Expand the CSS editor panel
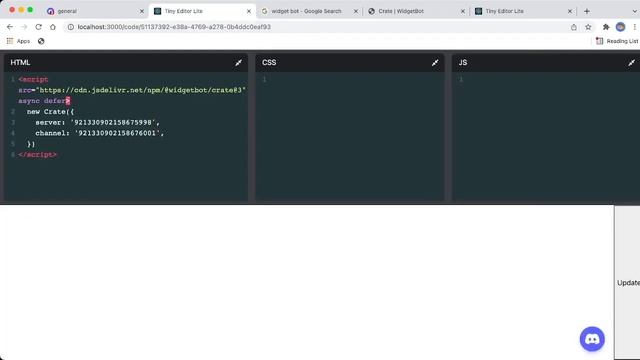This screenshot has width=640, height=360. point(435,62)
